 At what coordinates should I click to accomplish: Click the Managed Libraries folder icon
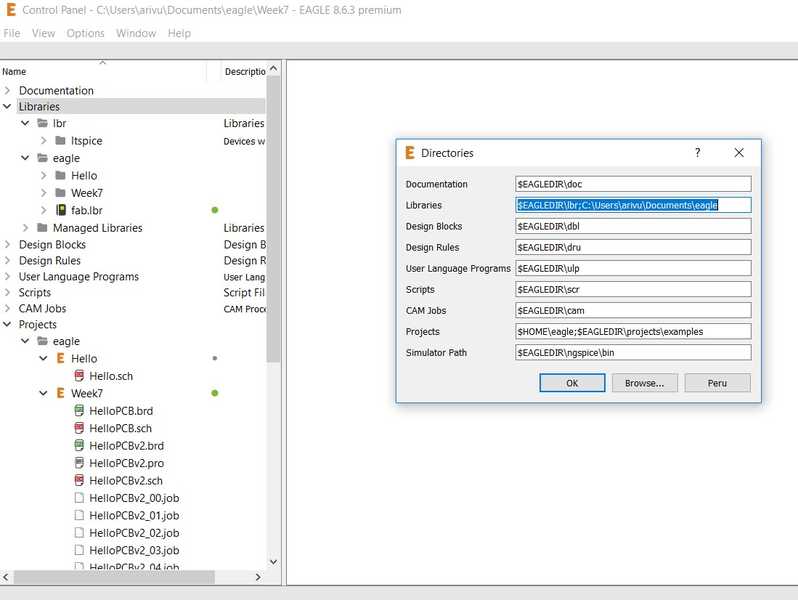tap(43, 227)
